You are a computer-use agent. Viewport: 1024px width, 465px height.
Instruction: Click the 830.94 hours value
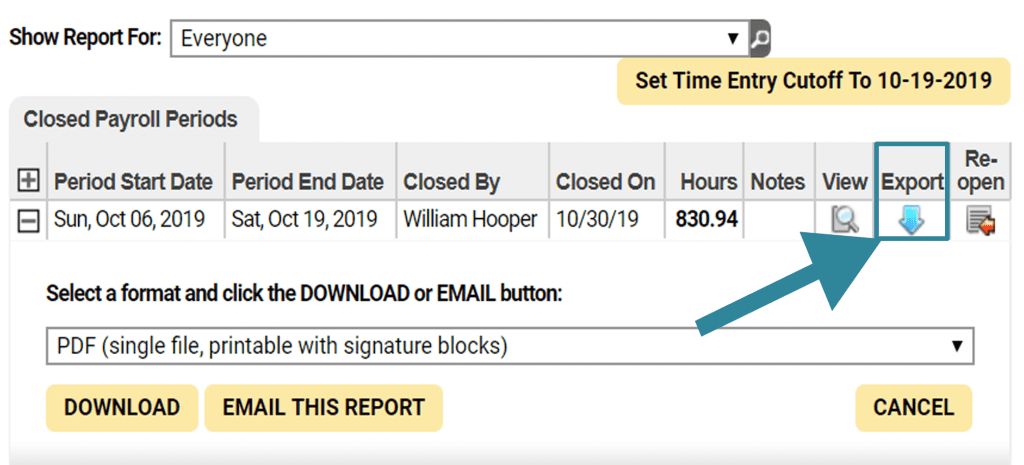[x=707, y=220]
